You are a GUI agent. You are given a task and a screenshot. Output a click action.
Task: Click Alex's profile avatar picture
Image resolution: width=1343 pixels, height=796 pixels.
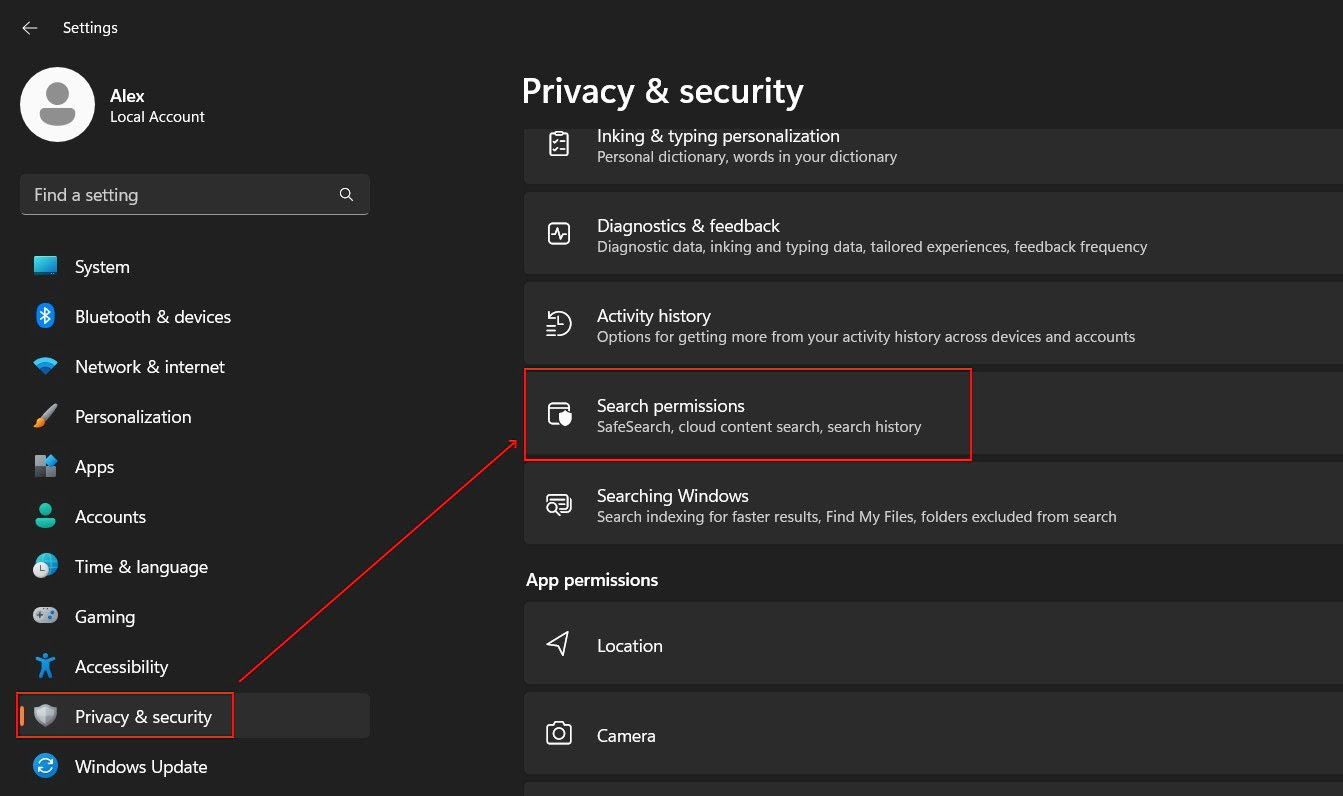pos(57,105)
